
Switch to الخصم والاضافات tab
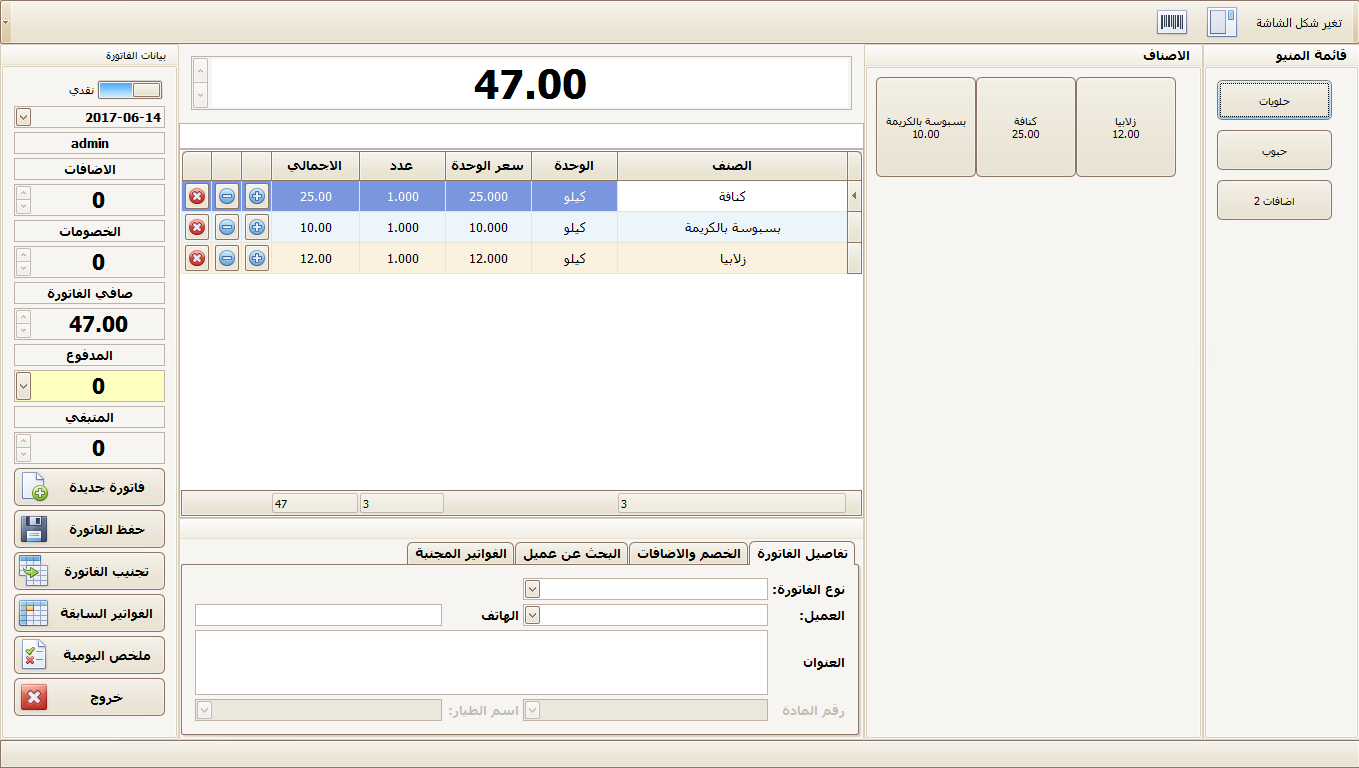coord(690,553)
